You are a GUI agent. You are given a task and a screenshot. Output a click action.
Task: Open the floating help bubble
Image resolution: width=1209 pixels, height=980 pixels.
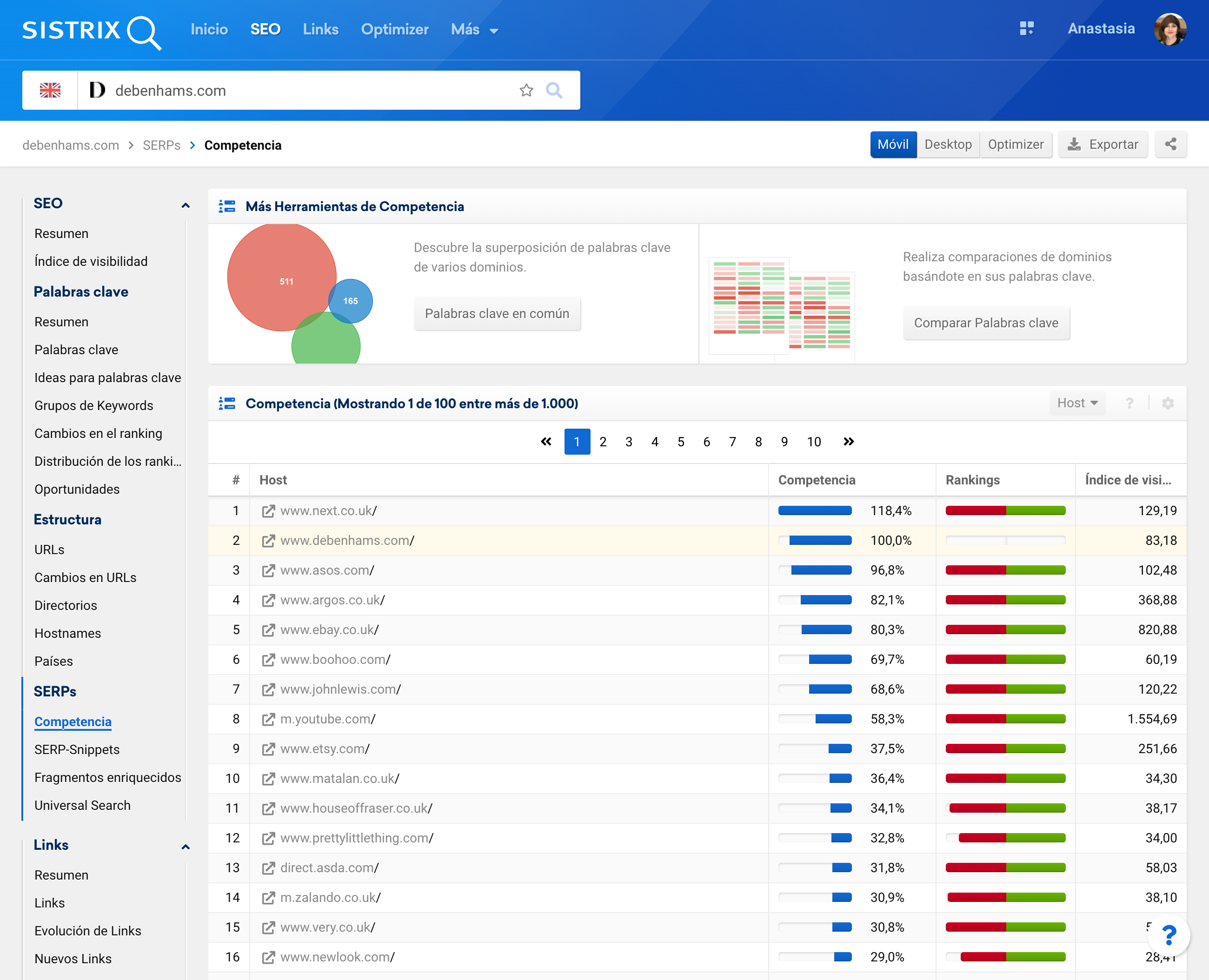(x=1169, y=935)
